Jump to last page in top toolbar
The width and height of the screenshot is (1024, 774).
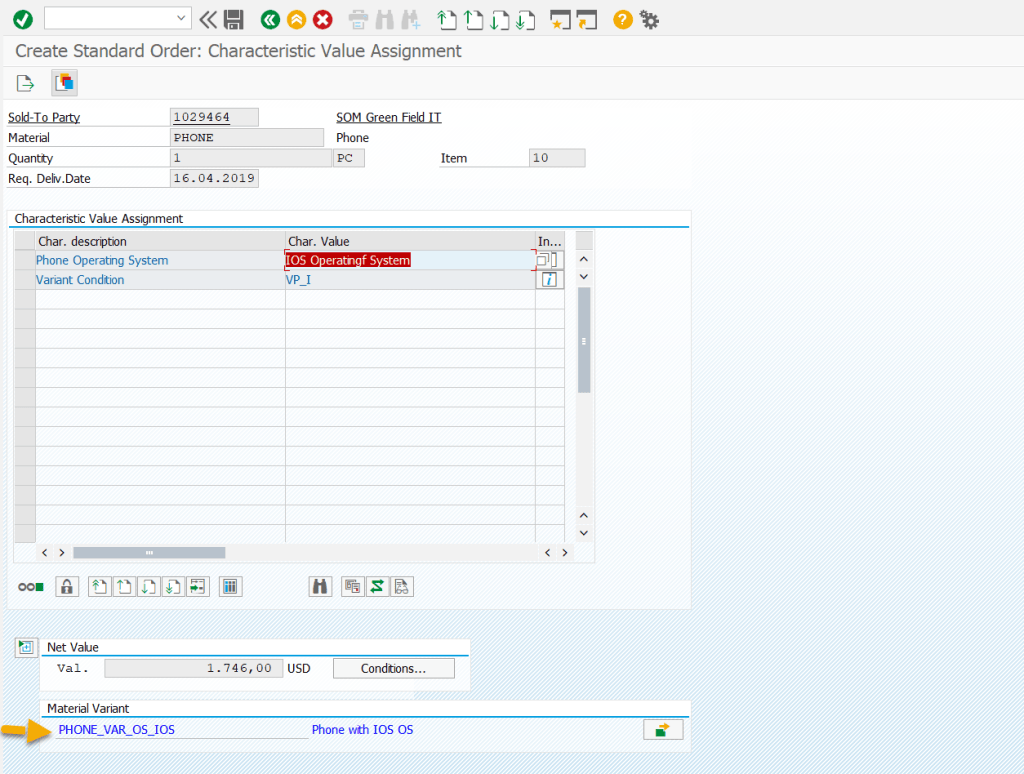click(525, 20)
